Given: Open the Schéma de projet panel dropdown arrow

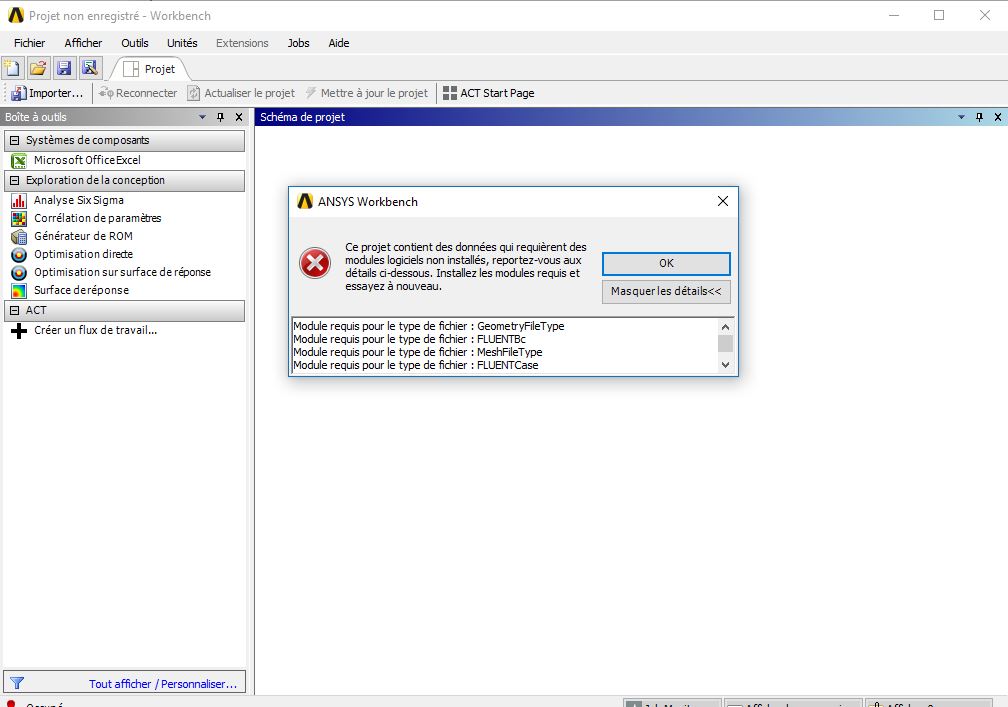Looking at the screenshot, I should 961,117.
